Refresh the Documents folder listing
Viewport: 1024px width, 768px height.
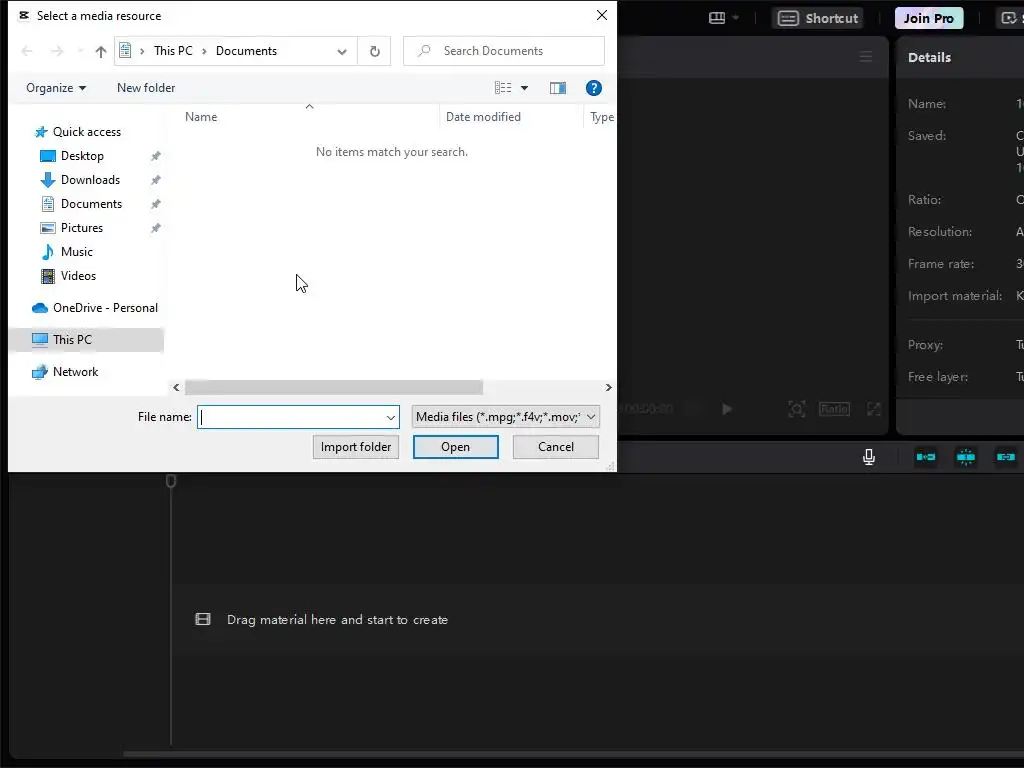[375, 51]
